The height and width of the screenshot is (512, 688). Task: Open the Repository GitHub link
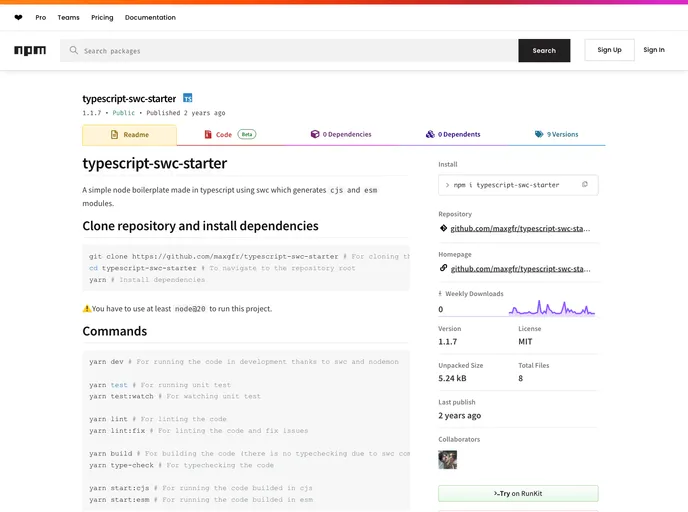(x=520, y=228)
